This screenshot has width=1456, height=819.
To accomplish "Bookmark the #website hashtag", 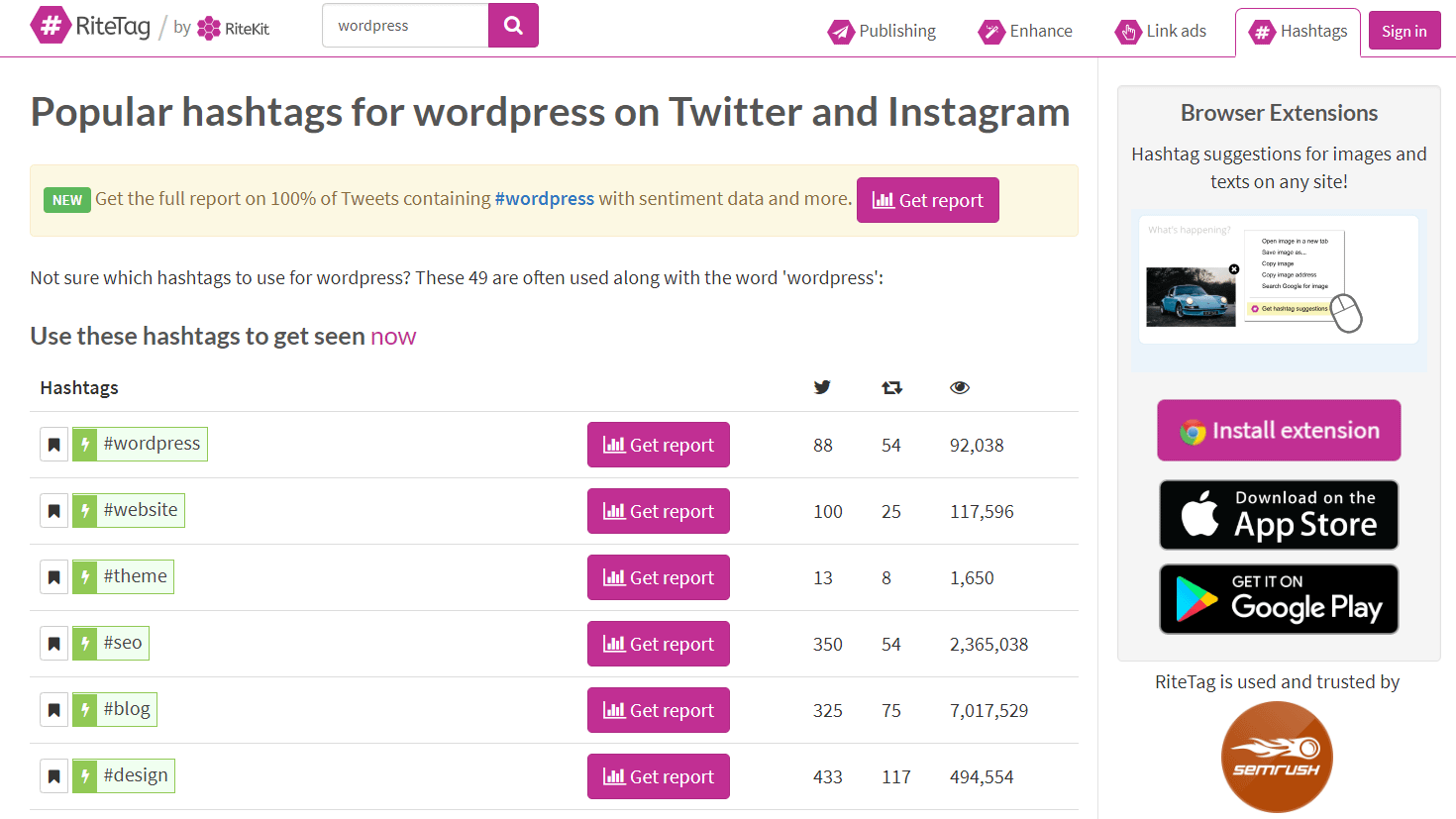I will pyautogui.click(x=54, y=511).
